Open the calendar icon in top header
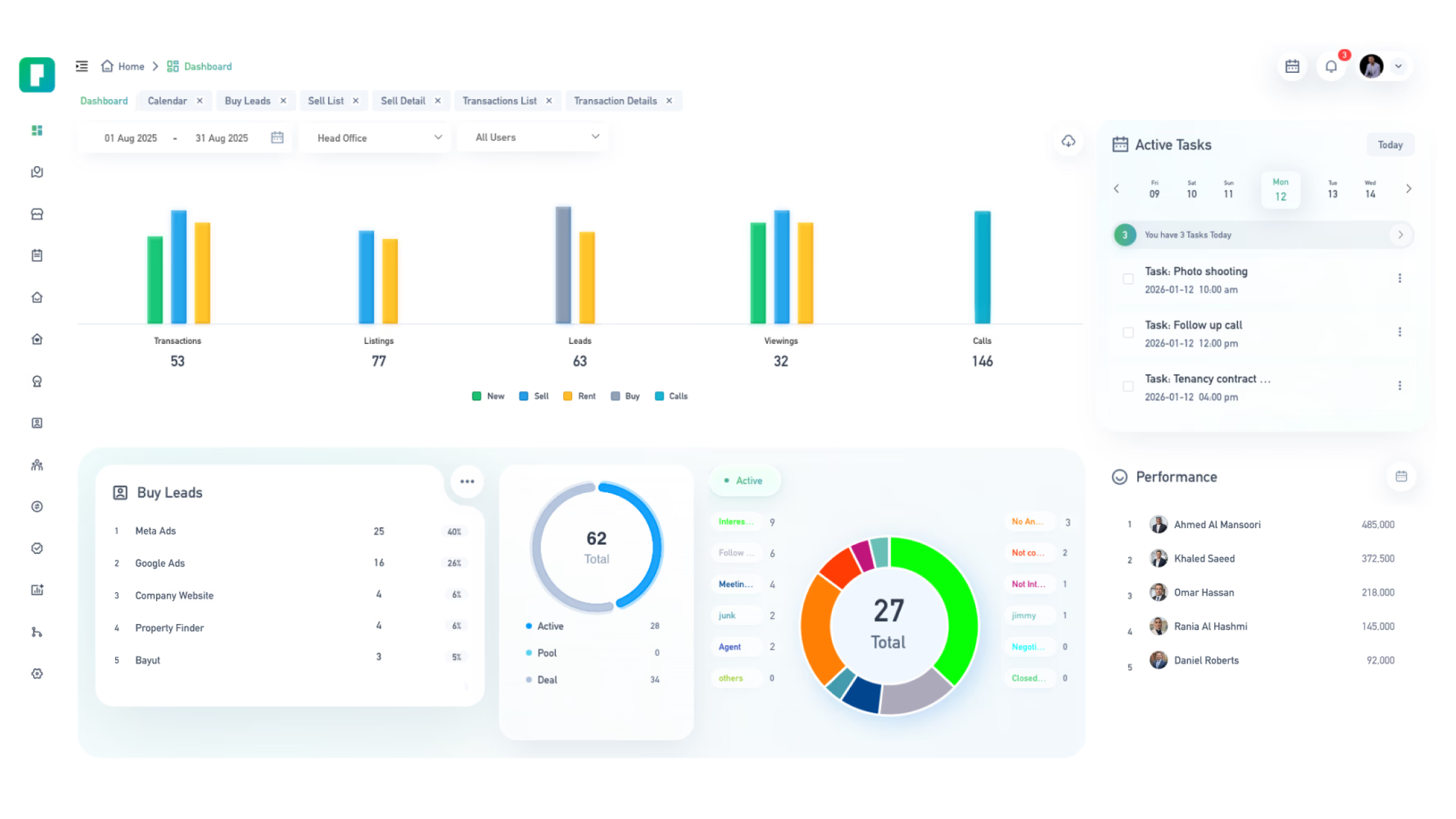 coord(1292,66)
